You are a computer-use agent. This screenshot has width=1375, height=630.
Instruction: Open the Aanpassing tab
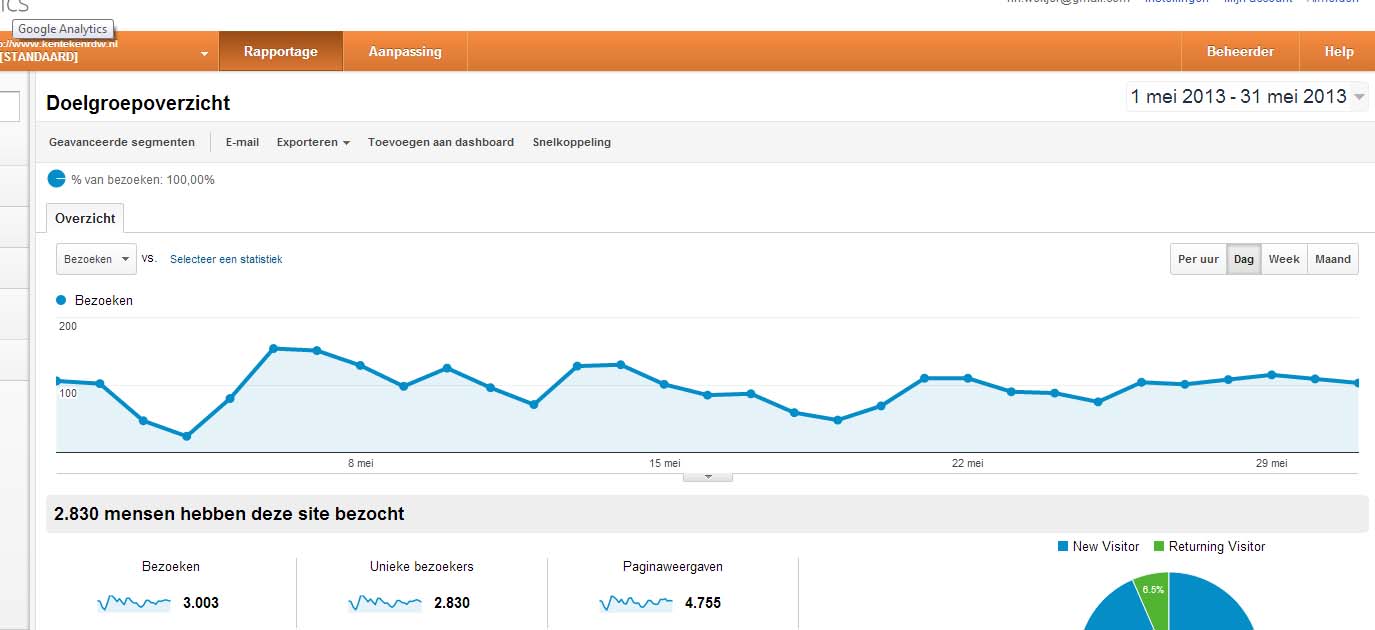pyautogui.click(x=405, y=52)
